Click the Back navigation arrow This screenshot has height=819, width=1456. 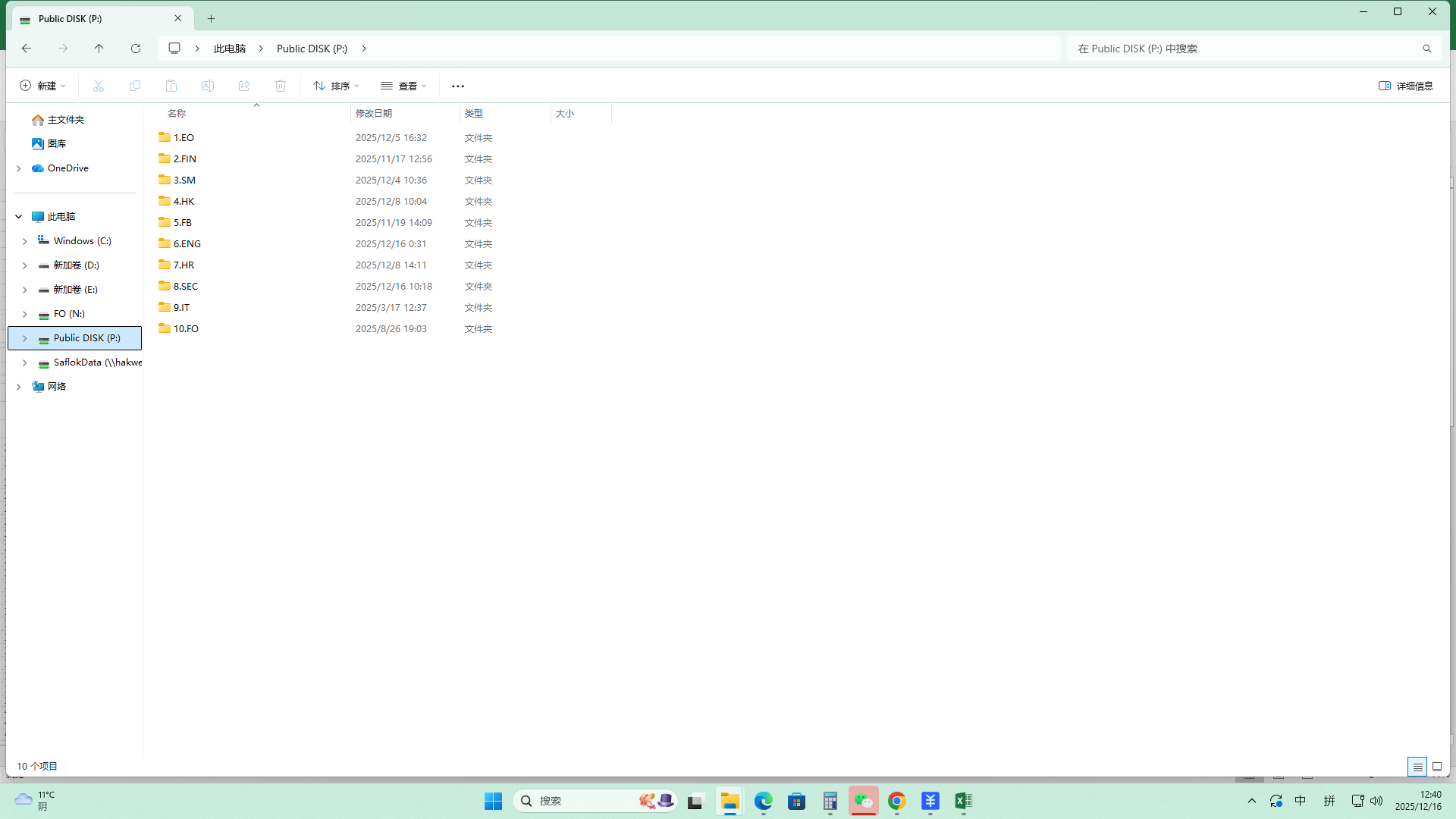tap(27, 49)
